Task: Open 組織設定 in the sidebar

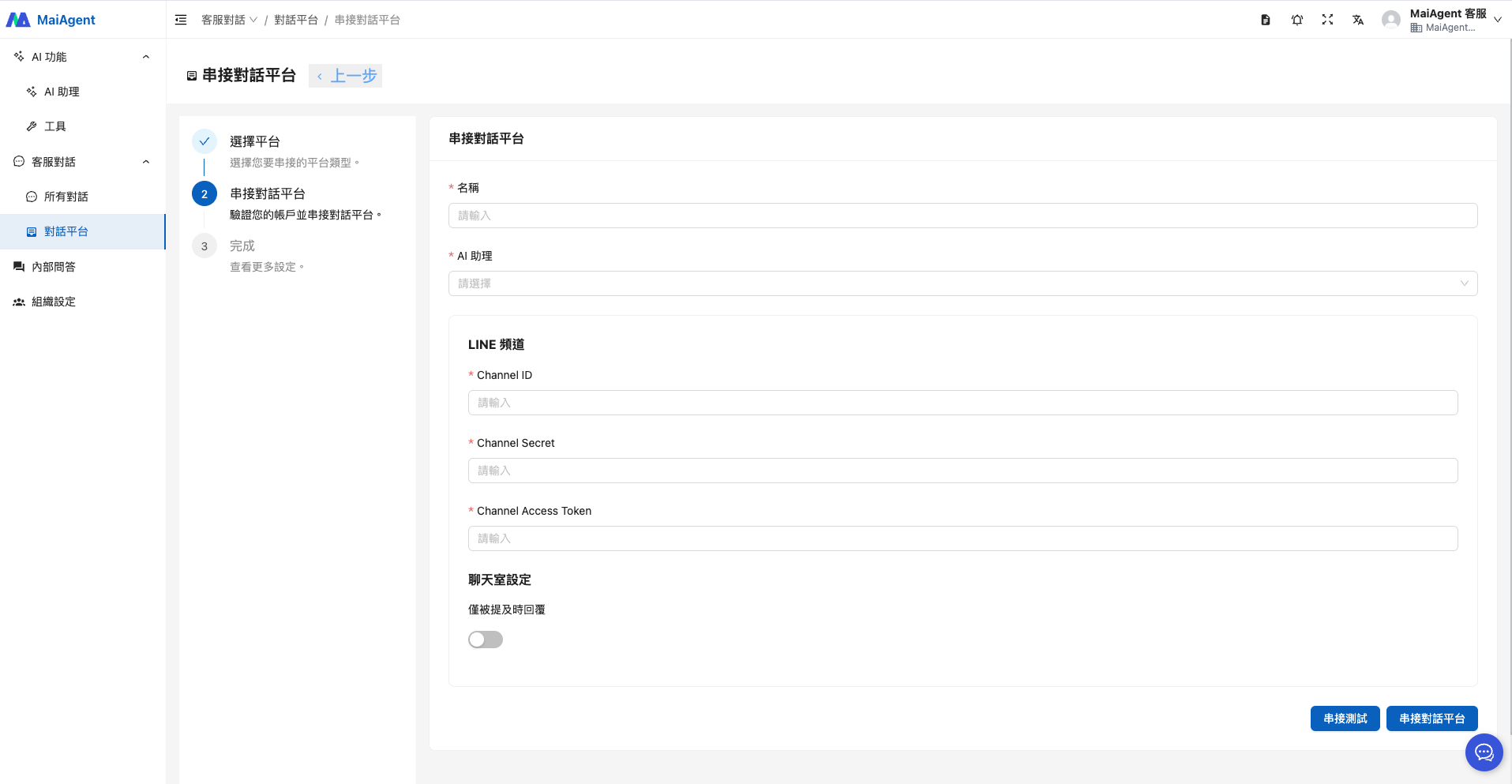Action: [54, 302]
